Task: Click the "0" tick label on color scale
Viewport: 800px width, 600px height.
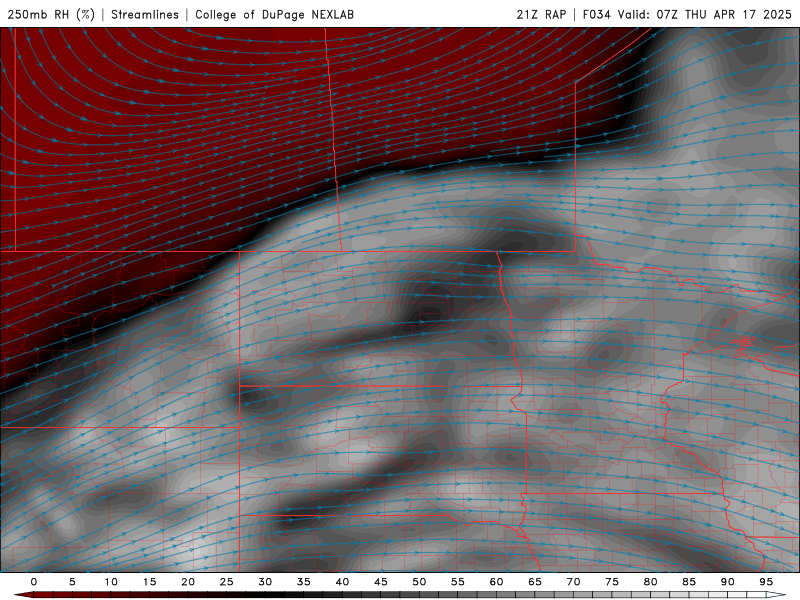Action: 34,582
